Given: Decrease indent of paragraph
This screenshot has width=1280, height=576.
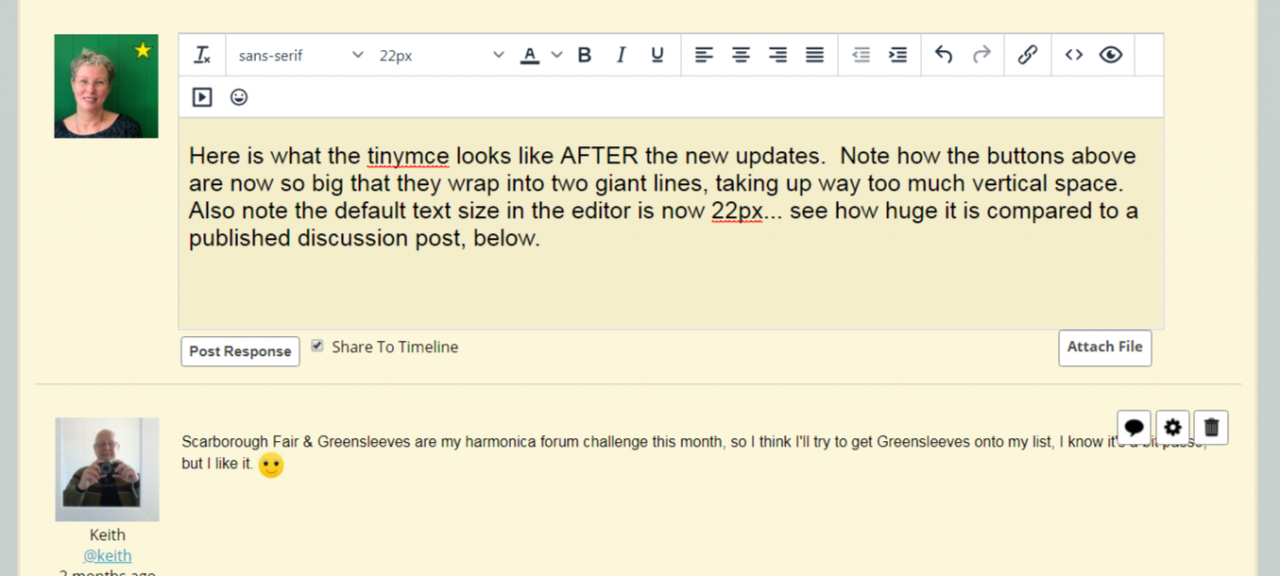Looking at the screenshot, I should tap(861, 56).
